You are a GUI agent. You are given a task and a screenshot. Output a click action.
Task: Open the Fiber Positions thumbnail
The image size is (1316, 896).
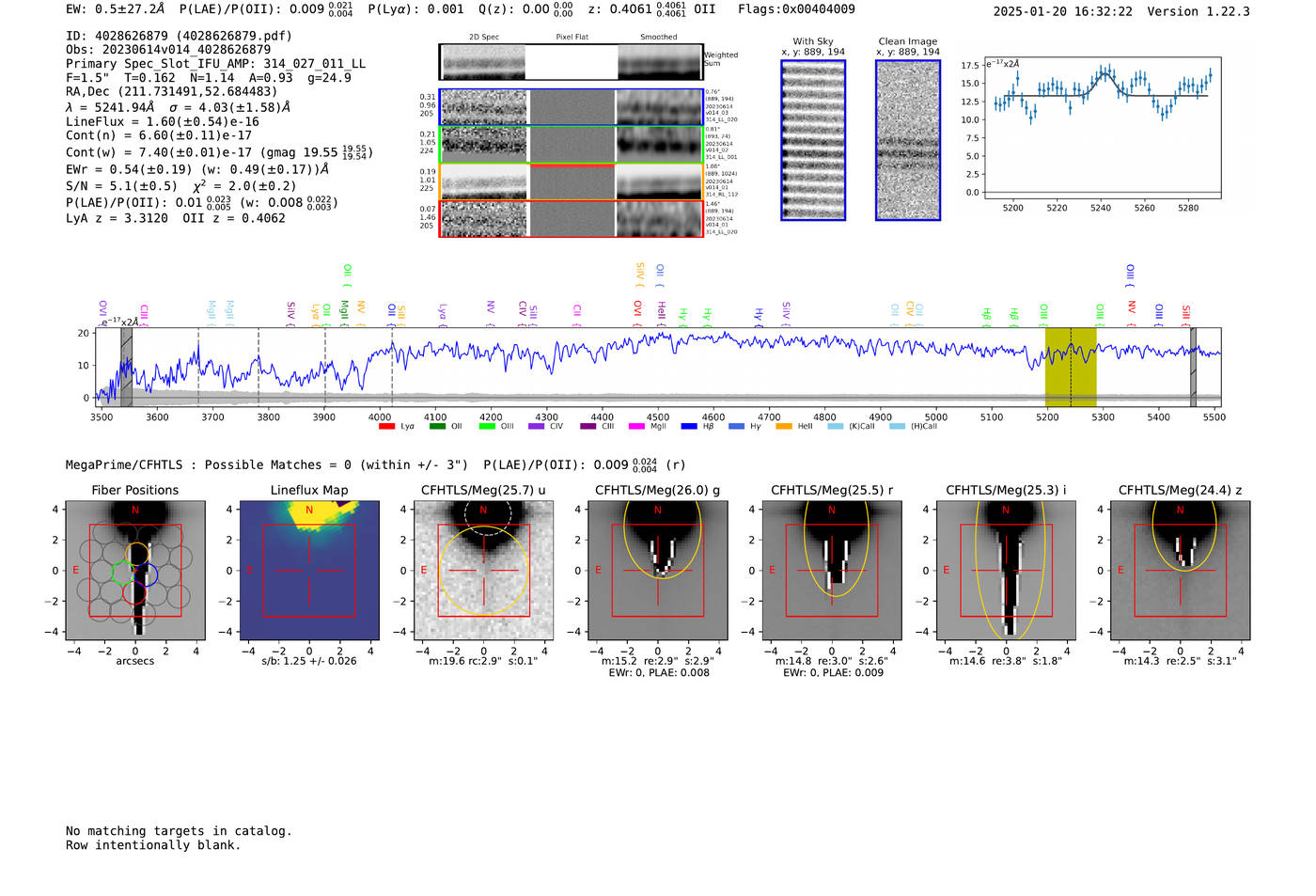[135, 570]
